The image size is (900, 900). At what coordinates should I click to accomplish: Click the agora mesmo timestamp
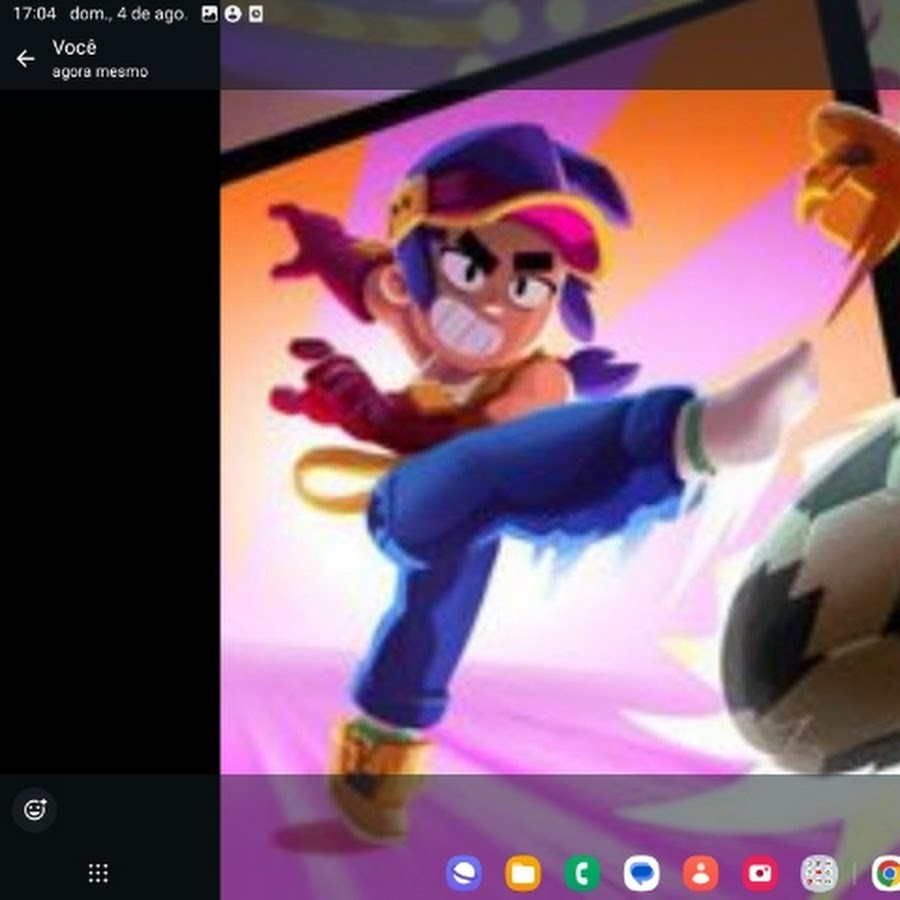tap(100, 72)
